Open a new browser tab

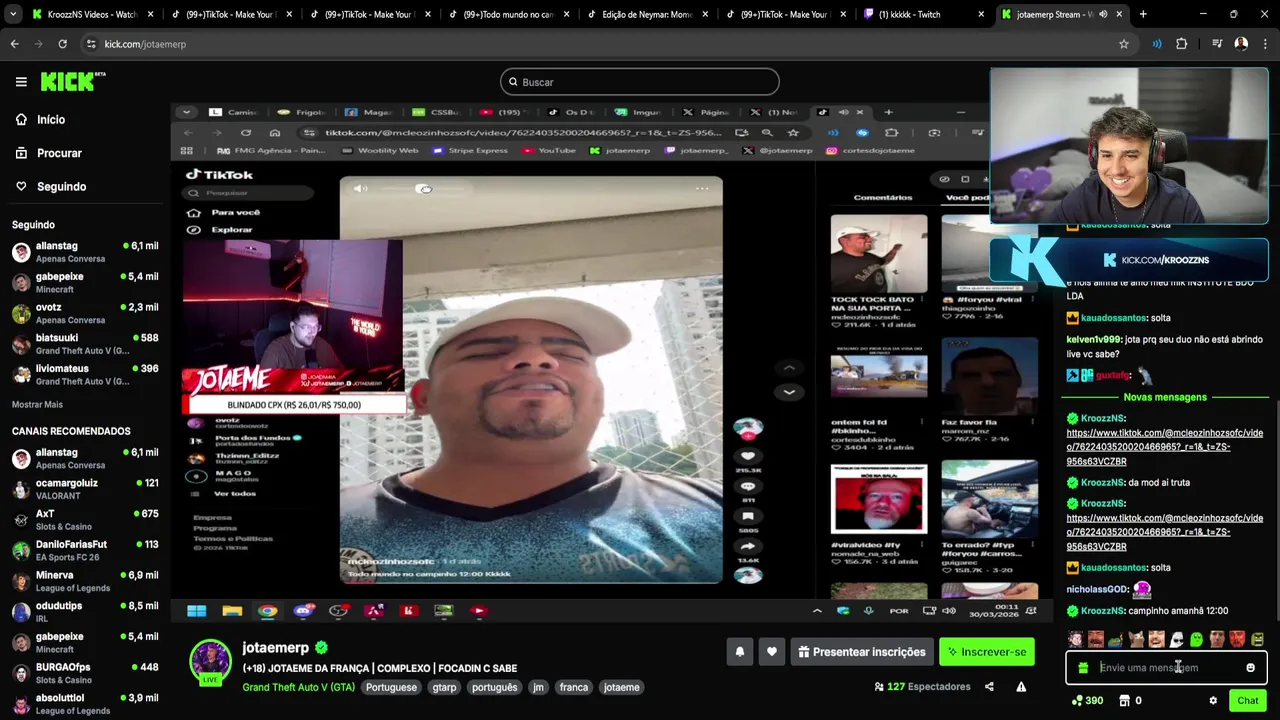tap(1143, 14)
